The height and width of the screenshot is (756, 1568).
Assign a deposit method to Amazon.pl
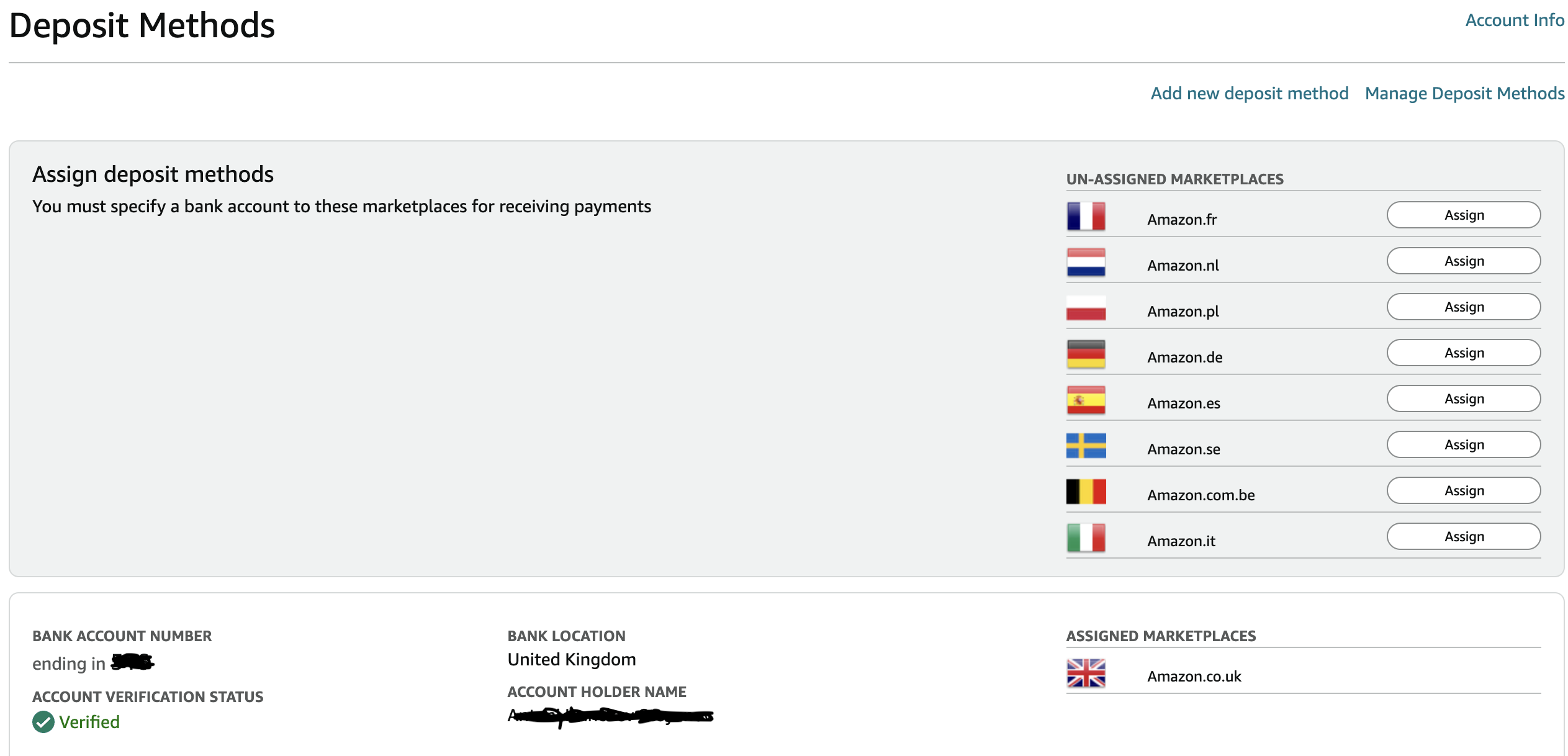pos(1464,307)
